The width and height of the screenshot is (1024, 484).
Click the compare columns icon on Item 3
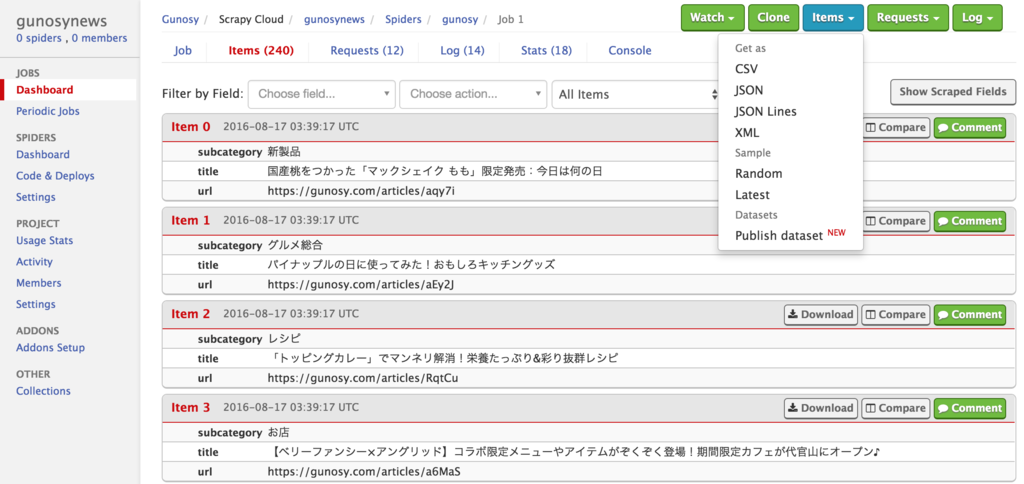(871, 408)
